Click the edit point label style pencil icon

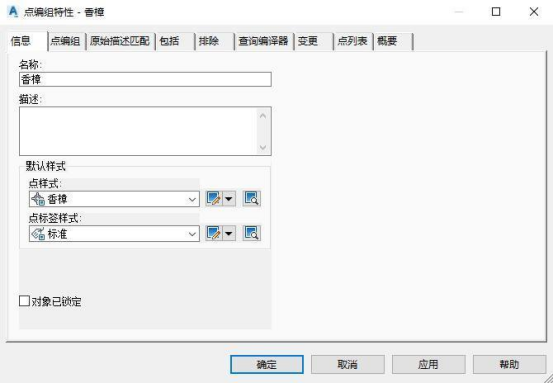pyautogui.click(x=214, y=233)
